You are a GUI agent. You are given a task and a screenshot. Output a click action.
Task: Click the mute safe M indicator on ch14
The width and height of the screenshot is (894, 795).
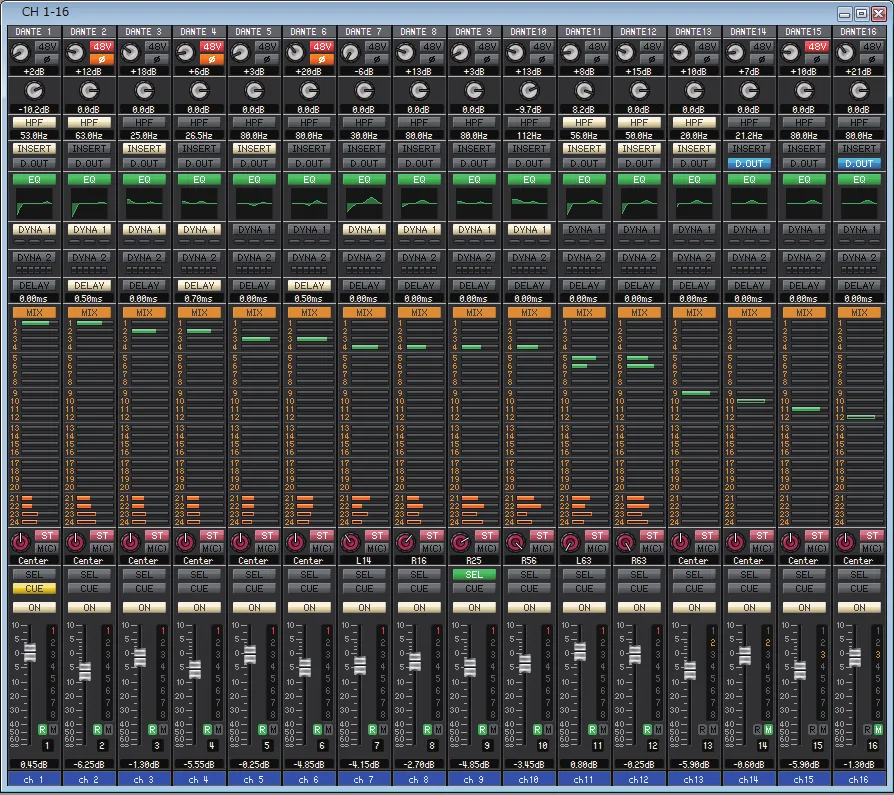[768, 729]
